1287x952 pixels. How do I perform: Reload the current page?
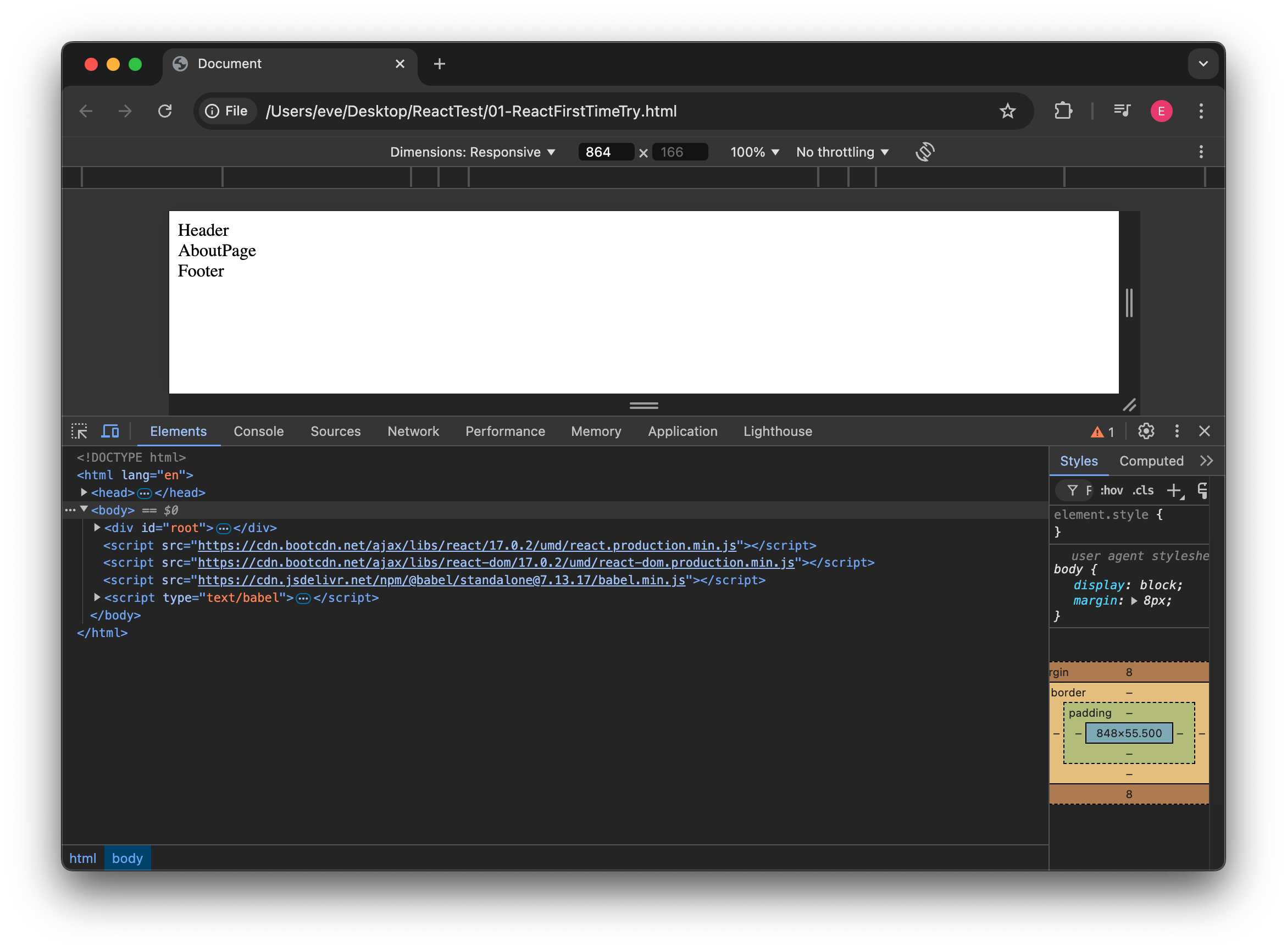click(165, 110)
